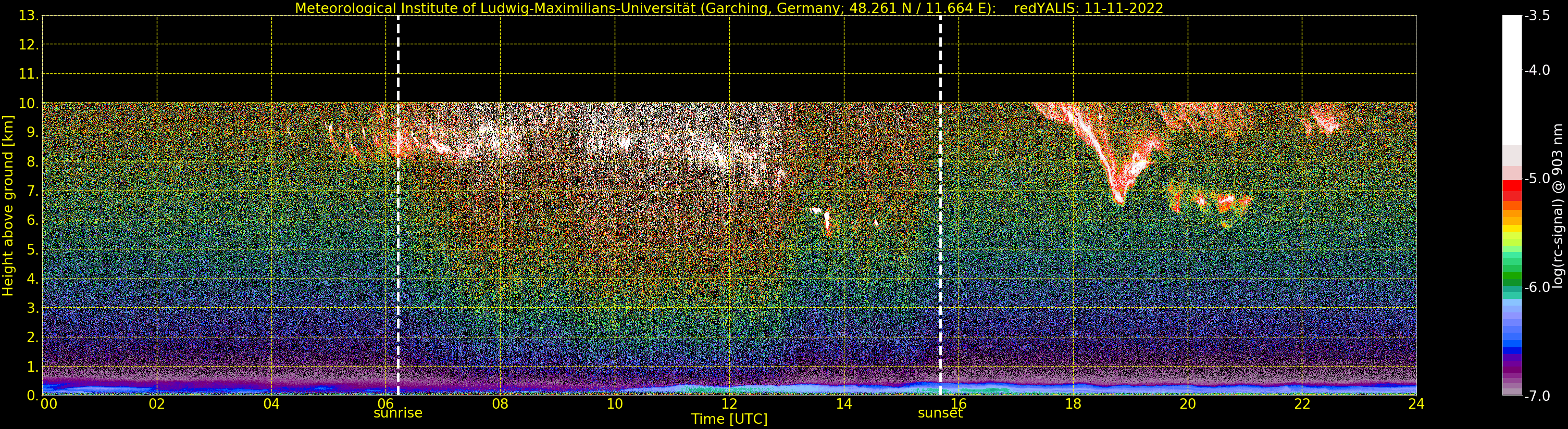Click the height axis tick label 13.
This screenshot has width=1568, height=429.
pos(29,16)
